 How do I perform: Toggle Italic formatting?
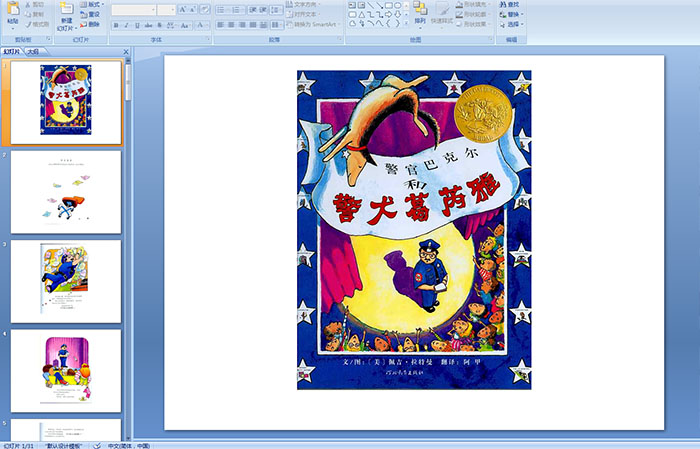(x=126, y=25)
